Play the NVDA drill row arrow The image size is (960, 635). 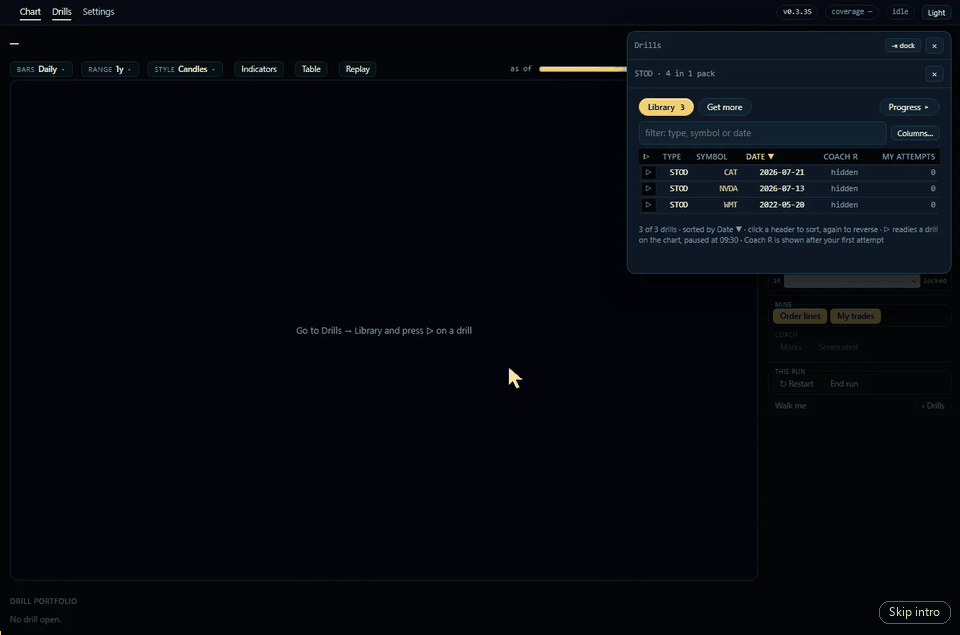pos(648,189)
